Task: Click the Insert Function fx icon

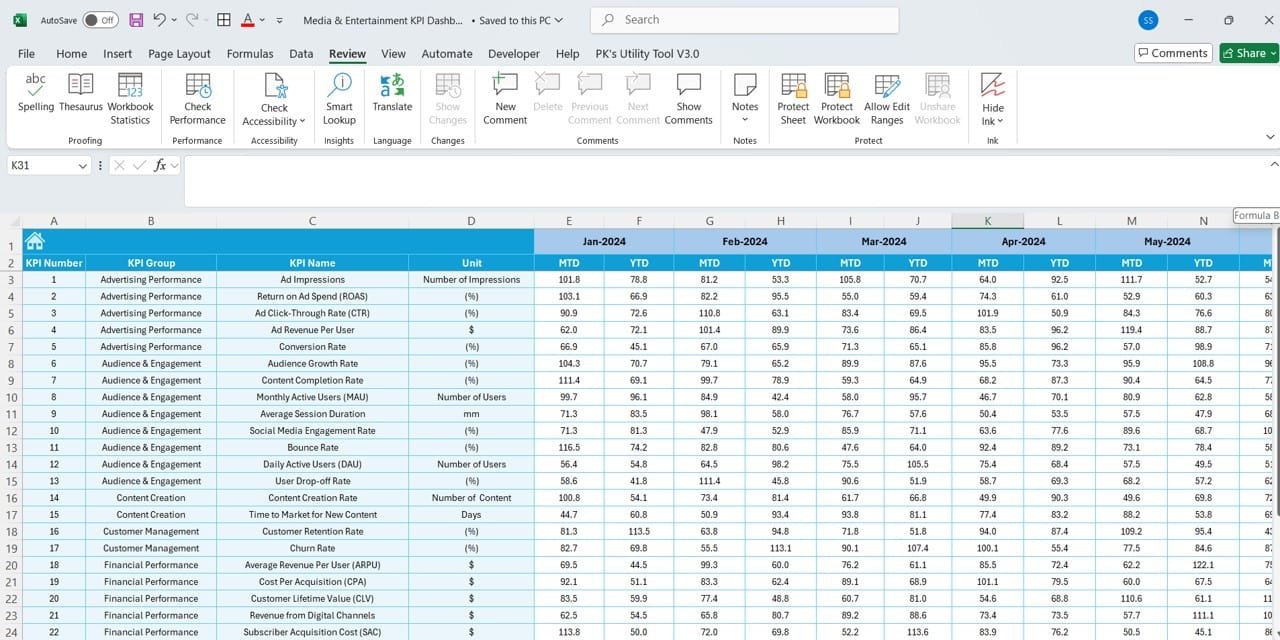Action: point(160,166)
